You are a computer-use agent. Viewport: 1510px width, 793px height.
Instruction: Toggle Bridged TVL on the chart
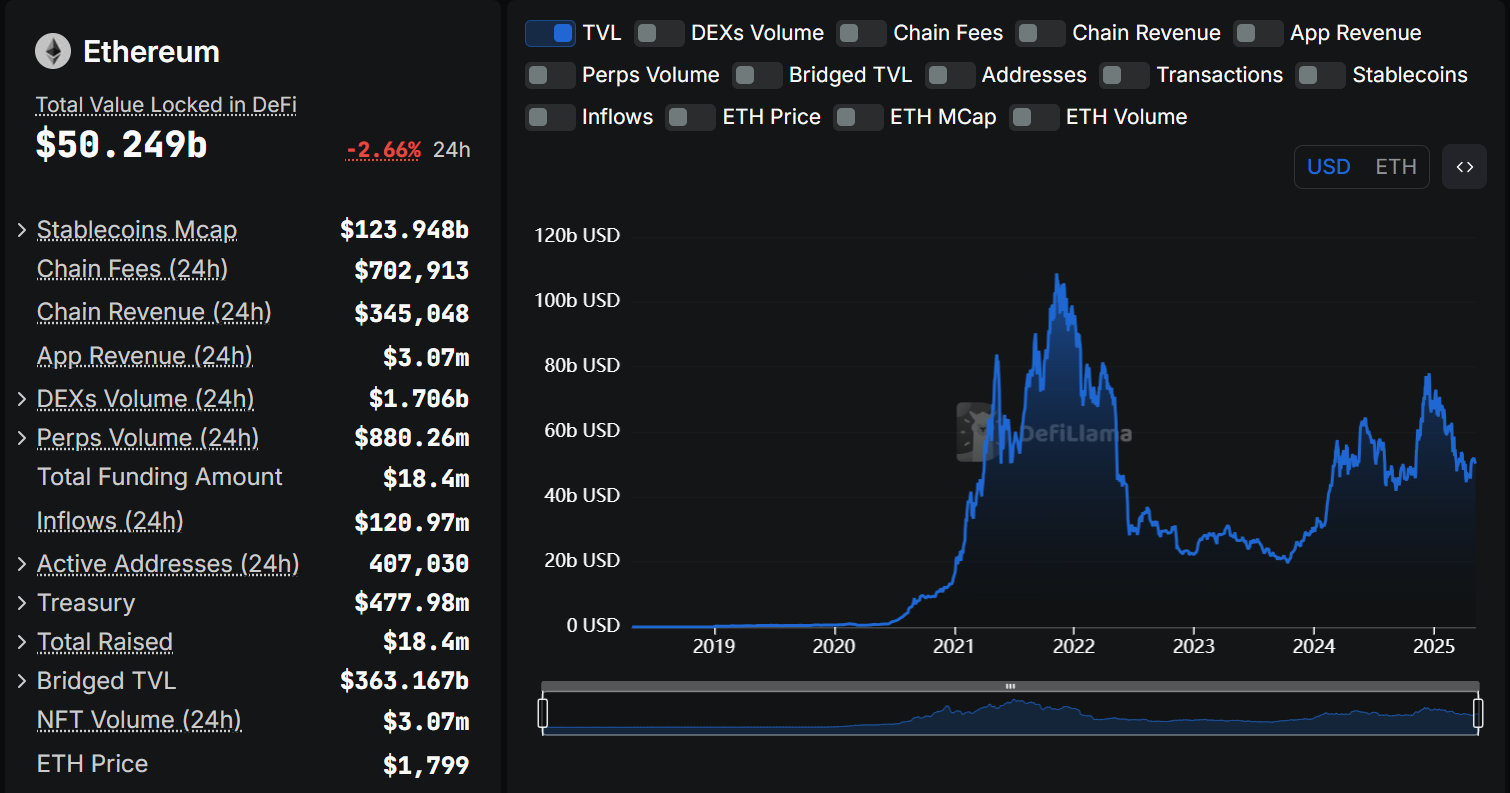757,75
